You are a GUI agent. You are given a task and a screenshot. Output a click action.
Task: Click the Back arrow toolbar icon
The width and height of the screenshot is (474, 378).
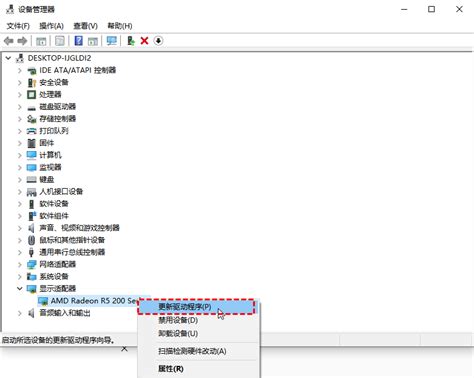9,41
